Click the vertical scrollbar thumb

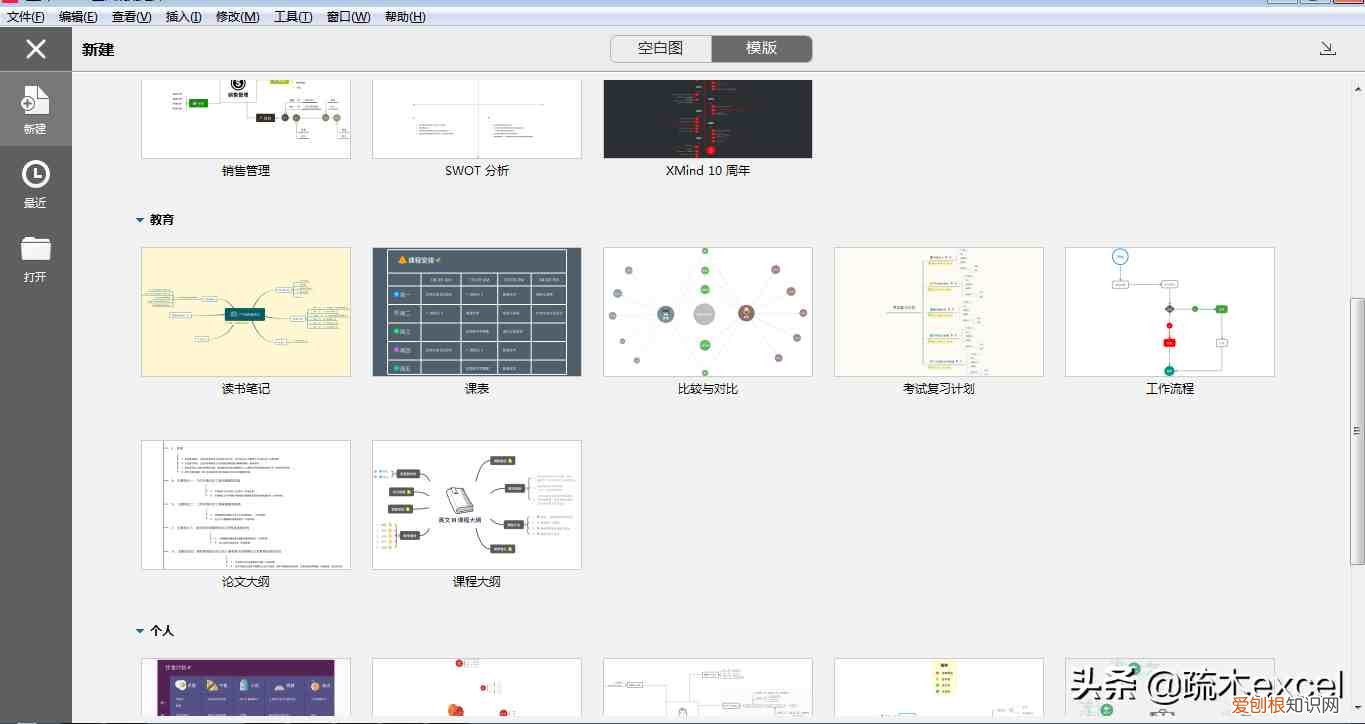click(1357, 430)
